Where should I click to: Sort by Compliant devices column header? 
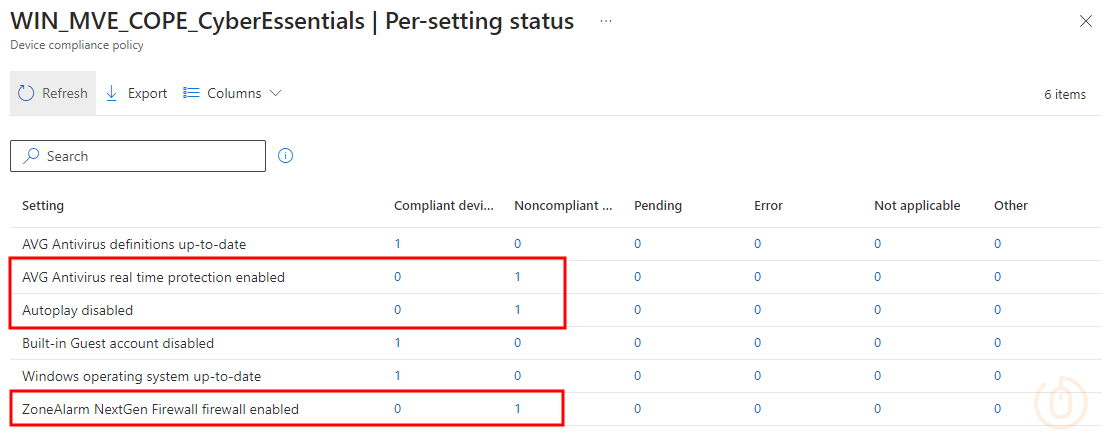[x=444, y=206]
